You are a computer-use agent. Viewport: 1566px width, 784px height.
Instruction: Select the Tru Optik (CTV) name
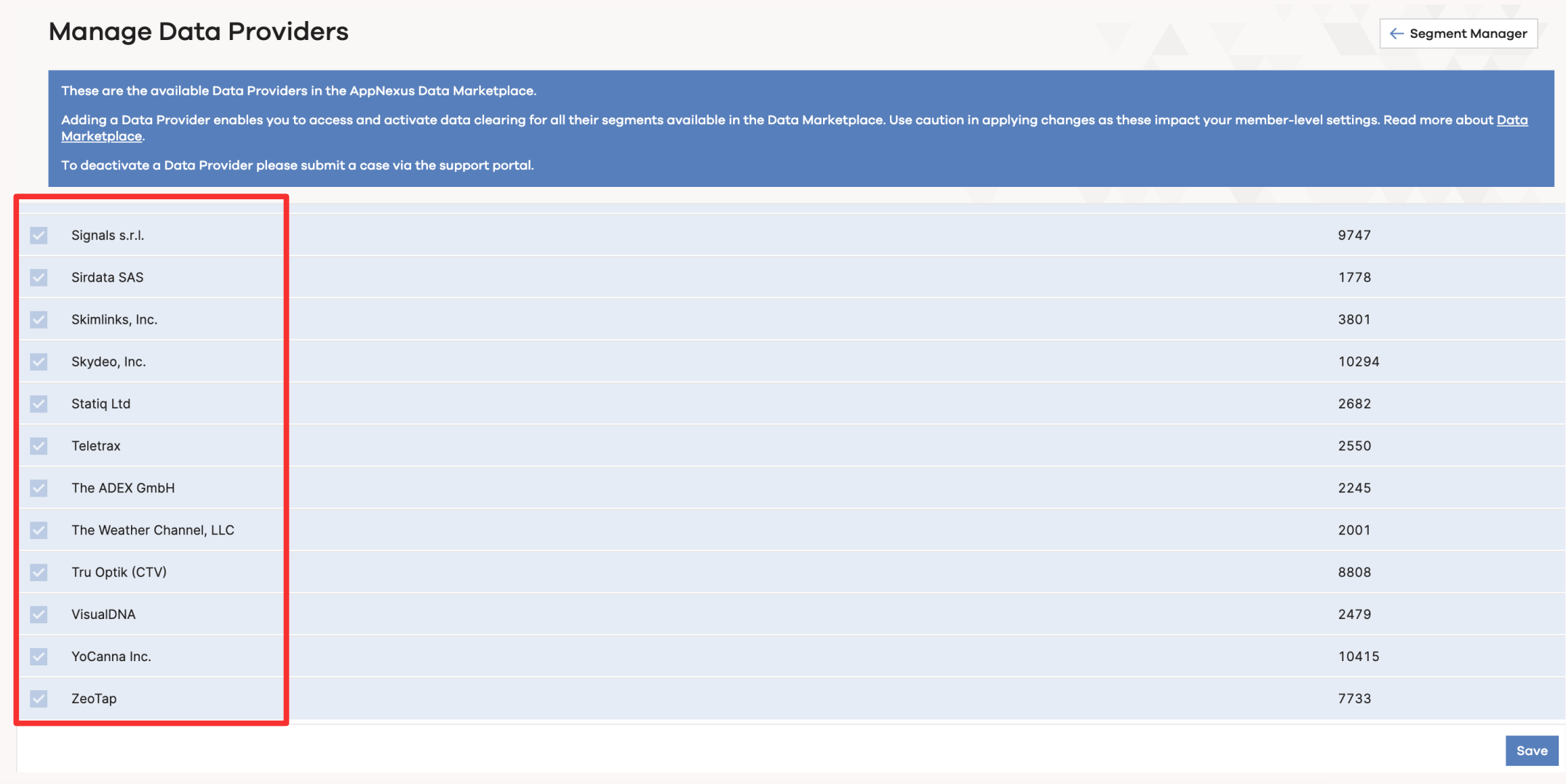tap(119, 572)
